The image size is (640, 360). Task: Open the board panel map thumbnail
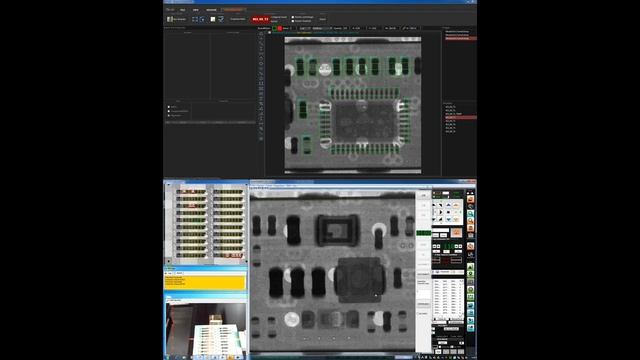coord(206,223)
